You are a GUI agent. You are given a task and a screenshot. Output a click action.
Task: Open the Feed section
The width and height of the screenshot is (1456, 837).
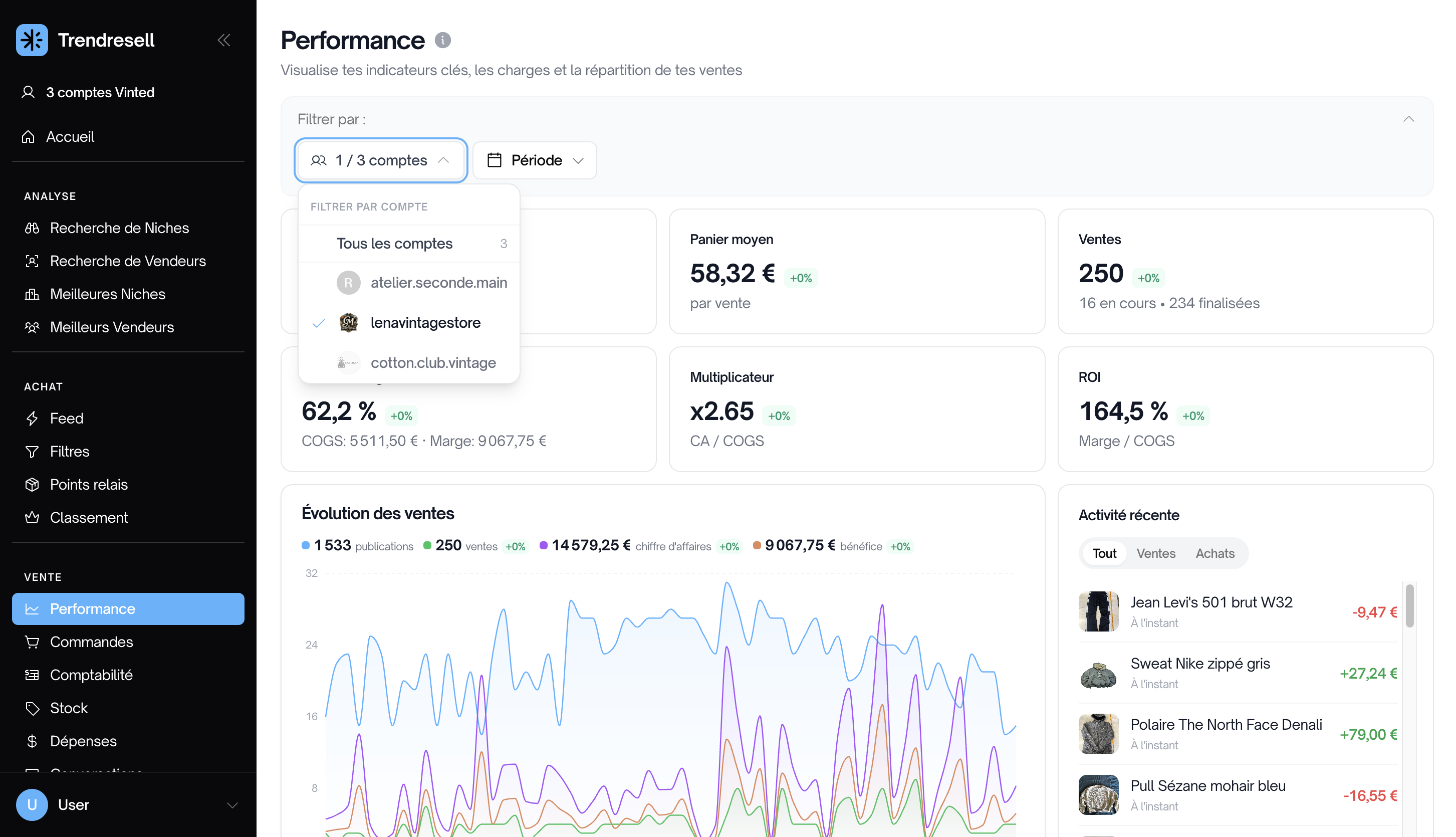pyautogui.click(x=128, y=418)
